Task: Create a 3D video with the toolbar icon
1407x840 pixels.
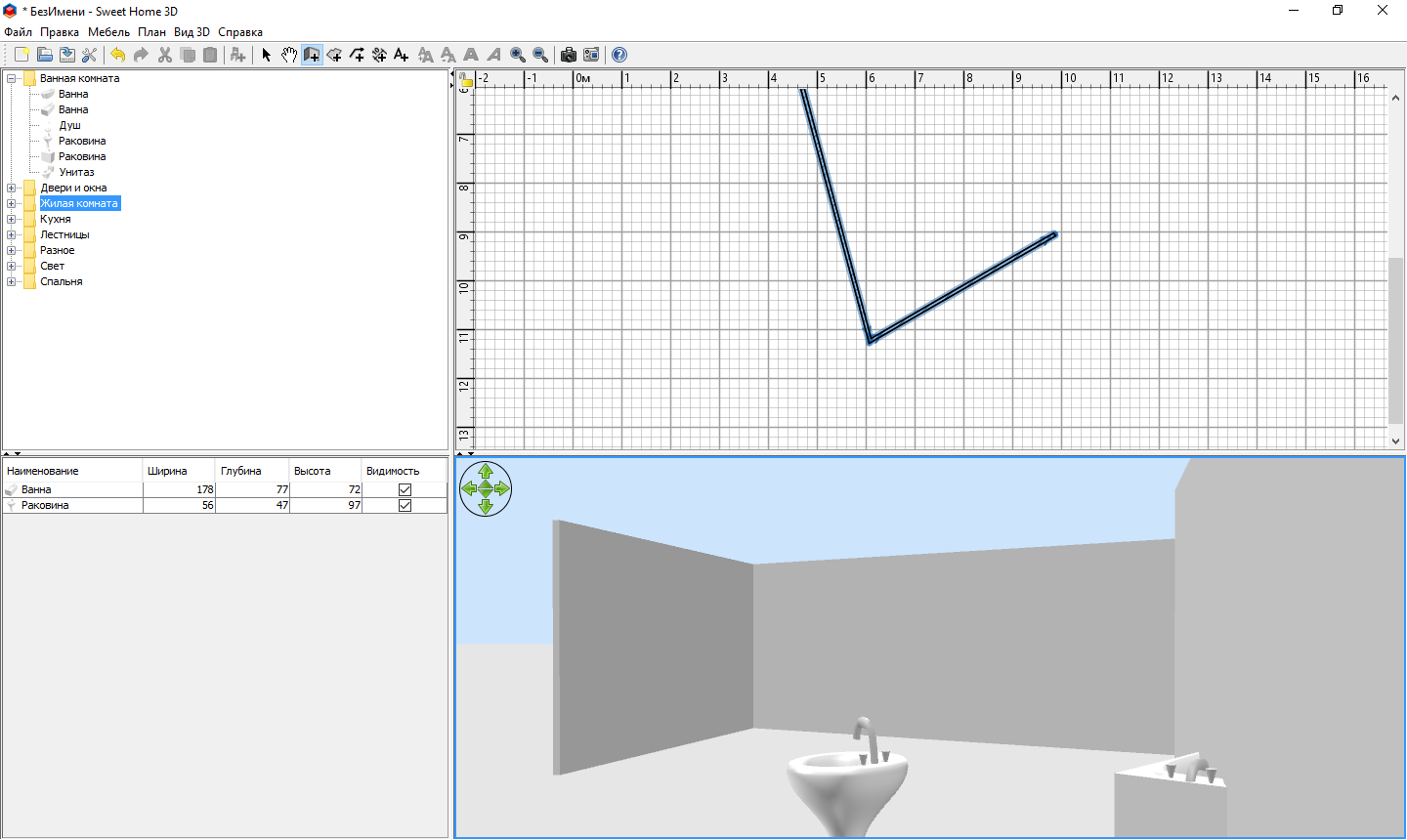Action: 591,55
